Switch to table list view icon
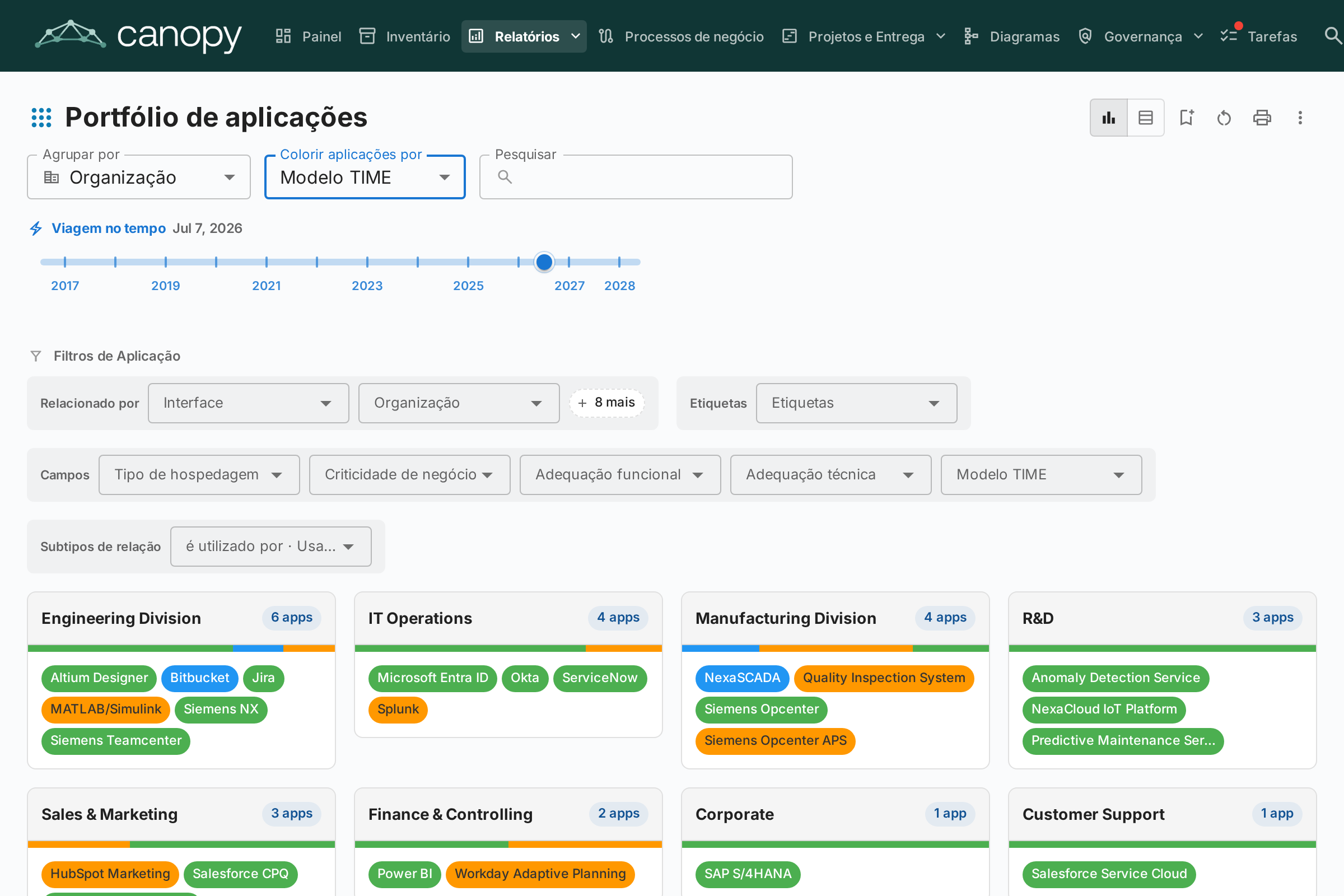 tap(1146, 118)
